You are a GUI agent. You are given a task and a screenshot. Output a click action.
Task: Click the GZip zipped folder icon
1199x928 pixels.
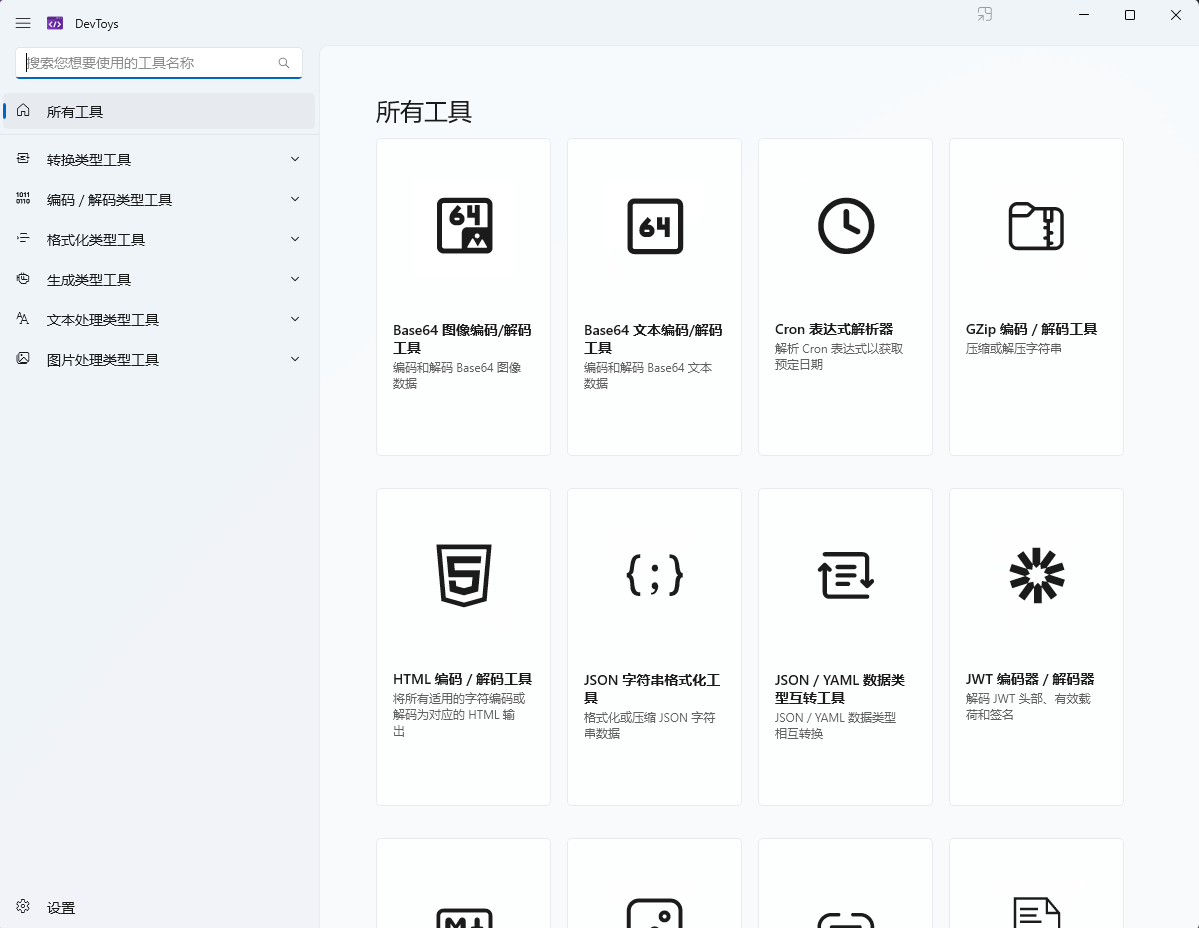pyautogui.click(x=1036, y=226)
